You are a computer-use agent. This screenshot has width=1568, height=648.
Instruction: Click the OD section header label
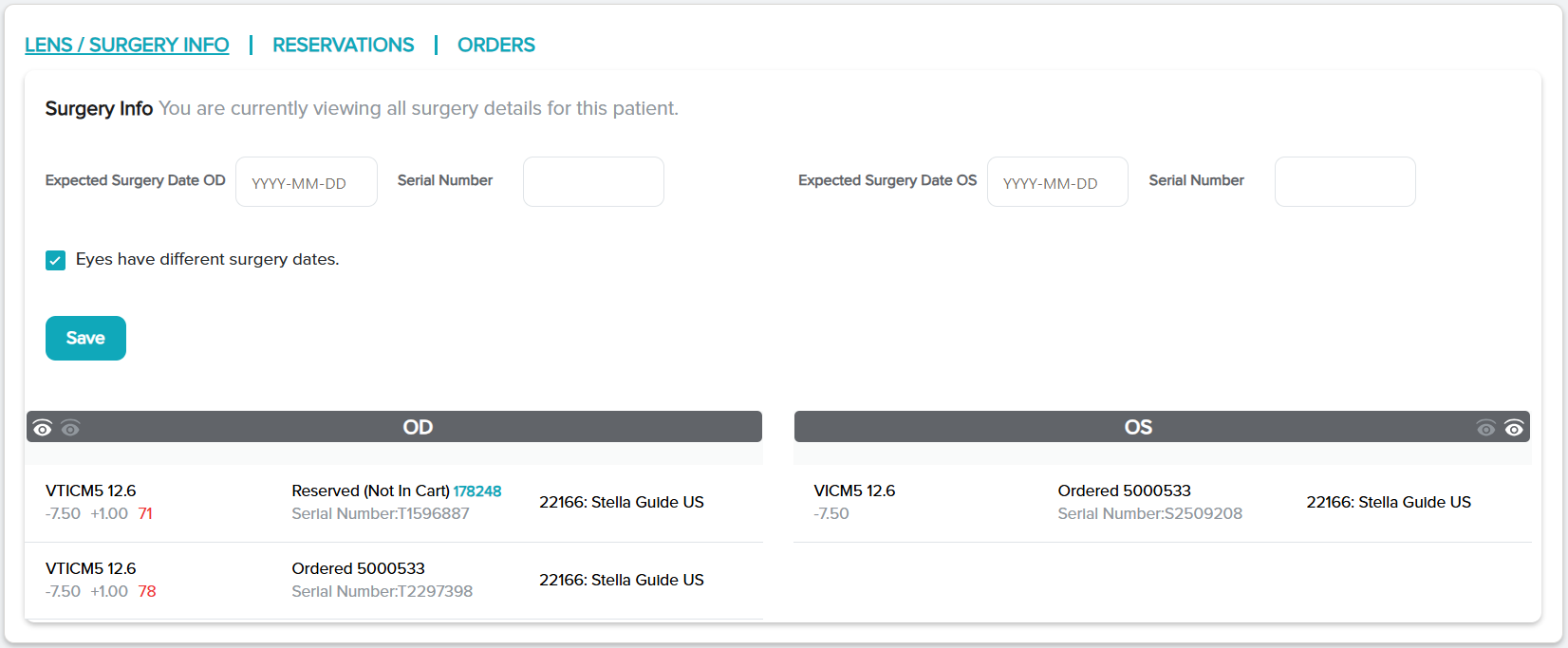(x=418, y=427)
